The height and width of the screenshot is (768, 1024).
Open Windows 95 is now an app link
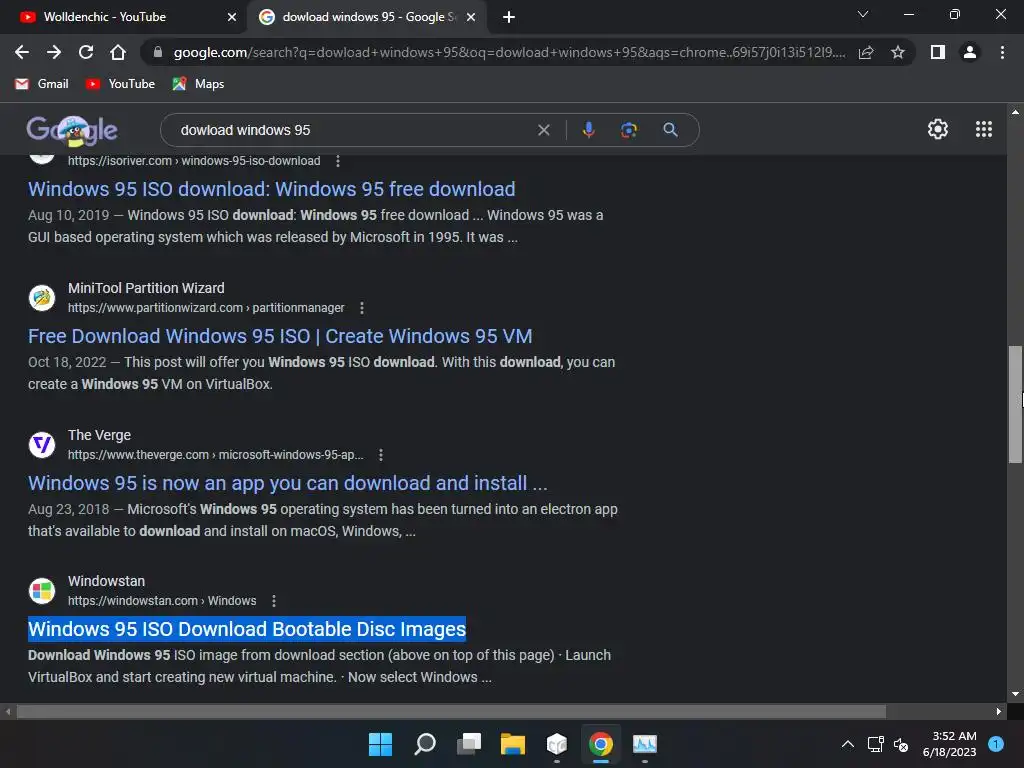287,483
